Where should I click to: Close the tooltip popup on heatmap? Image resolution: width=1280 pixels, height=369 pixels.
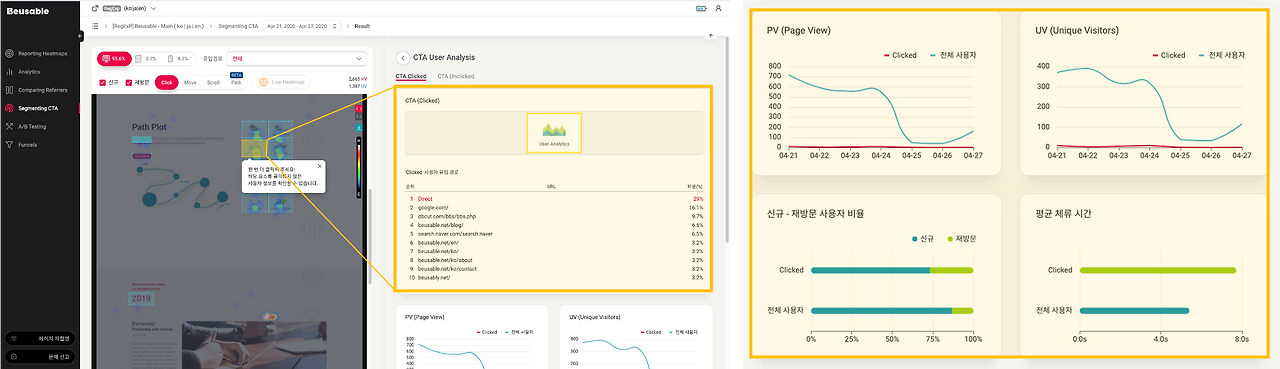[x=320, y=165]
